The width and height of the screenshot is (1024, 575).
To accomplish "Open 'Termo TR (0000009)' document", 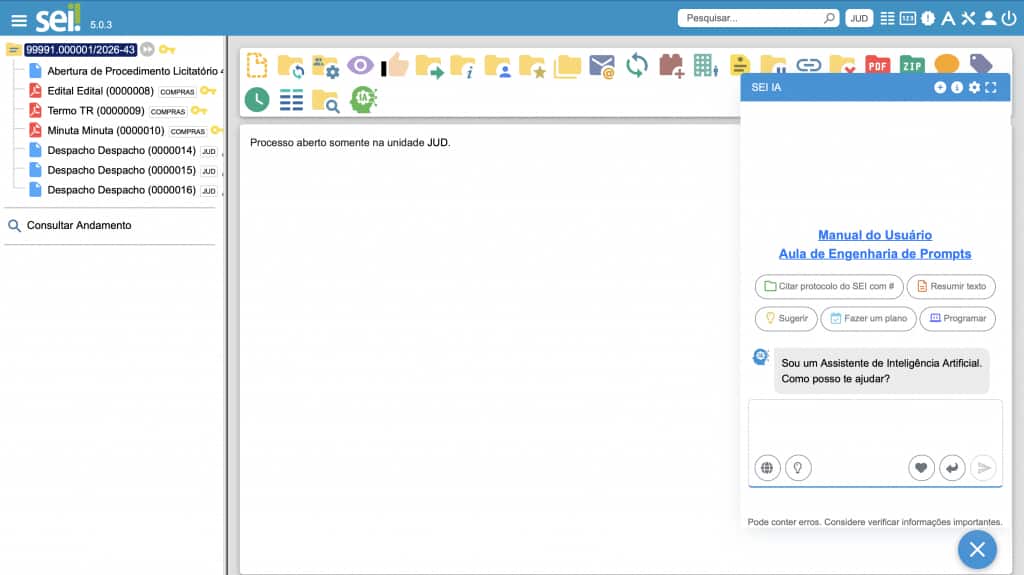I will (95, 110).
